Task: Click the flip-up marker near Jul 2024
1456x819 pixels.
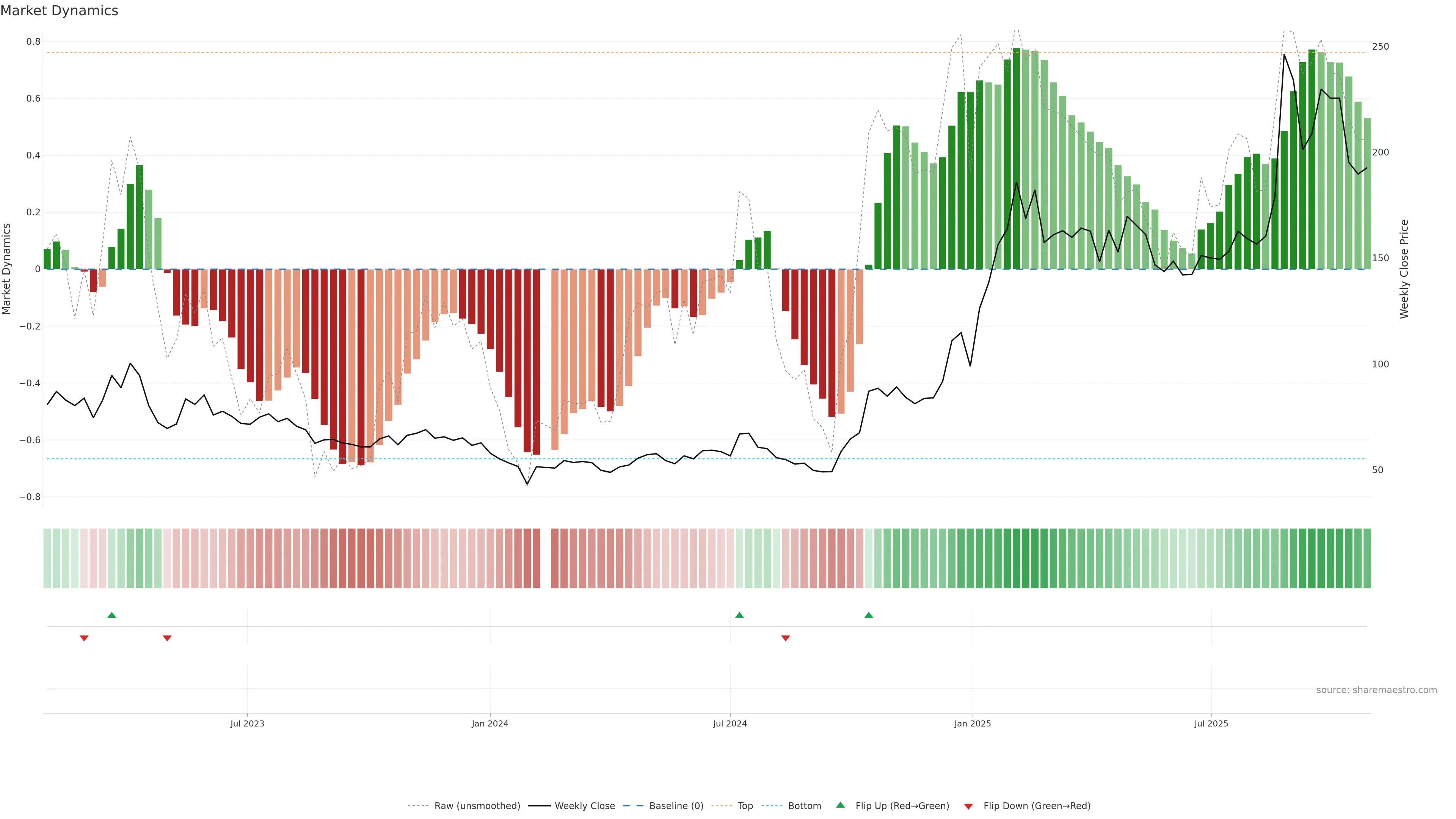Action: 739,615
